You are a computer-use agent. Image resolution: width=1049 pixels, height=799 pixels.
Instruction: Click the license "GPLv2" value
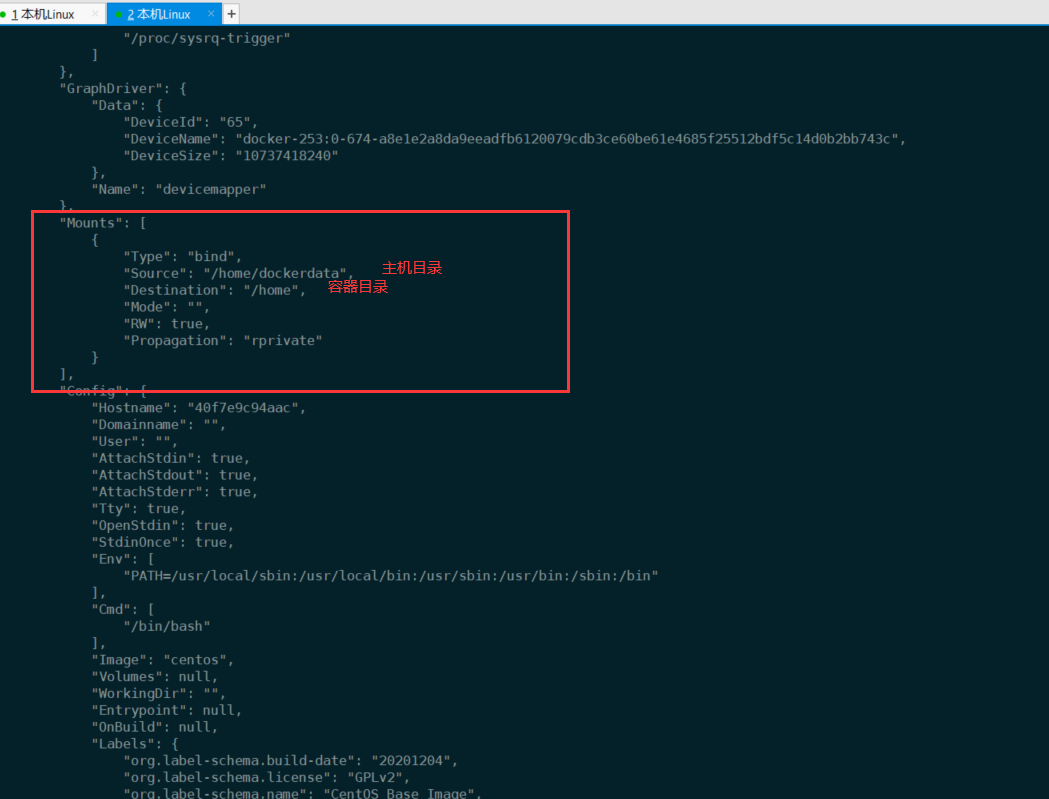(375, 778)
